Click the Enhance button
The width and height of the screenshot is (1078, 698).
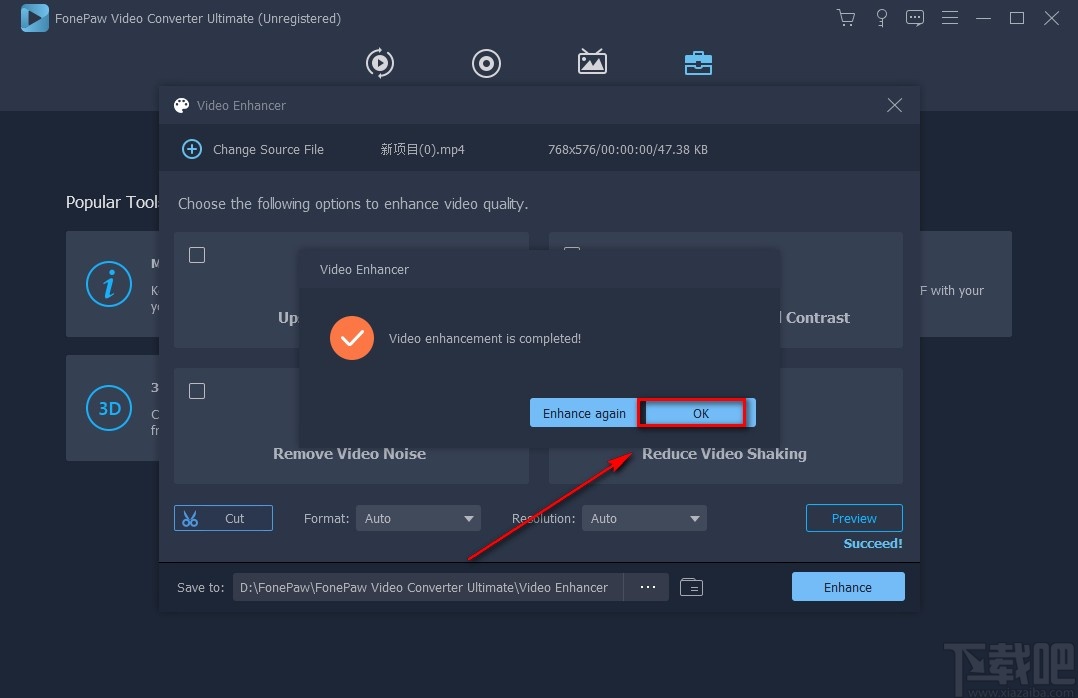click(x=848, y=587)
